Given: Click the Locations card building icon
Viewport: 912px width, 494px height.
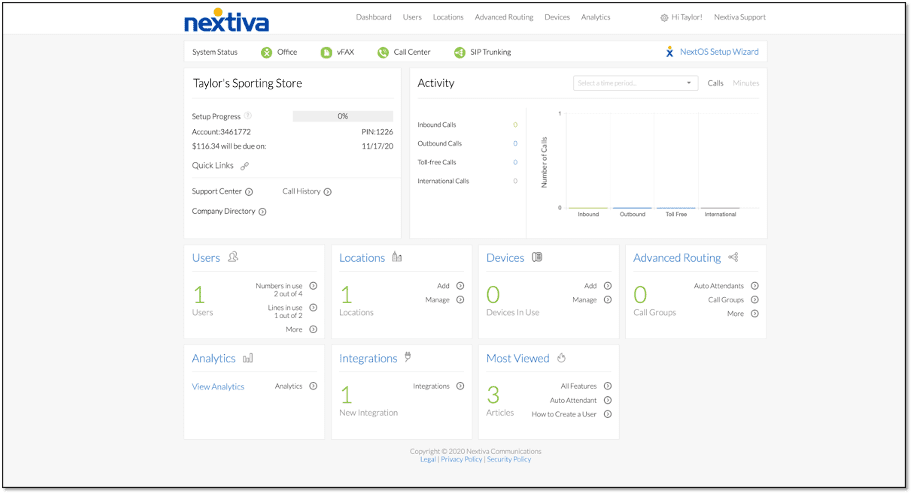Looking at the screenshot, I should (x=397, y=257).
